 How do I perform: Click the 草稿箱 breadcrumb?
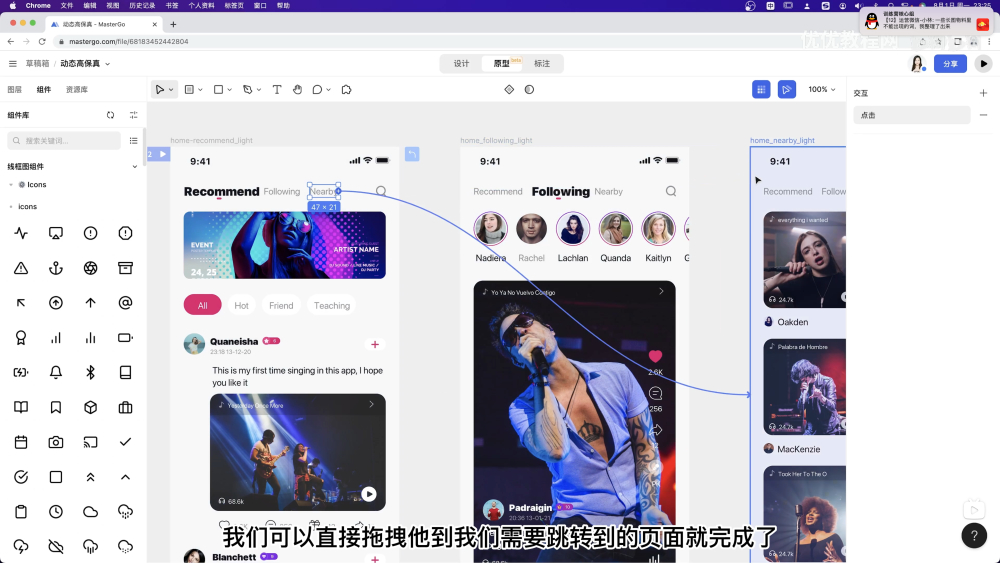37,64
